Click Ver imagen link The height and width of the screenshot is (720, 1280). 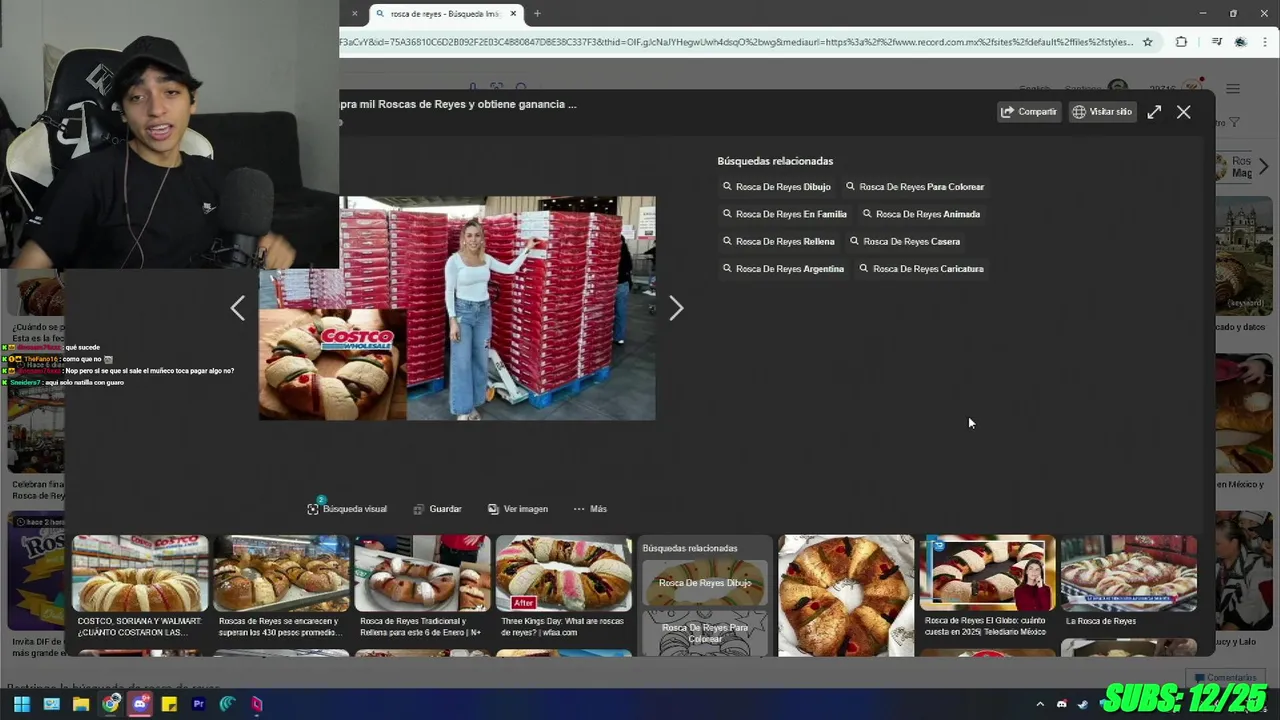tap(517, 509)
